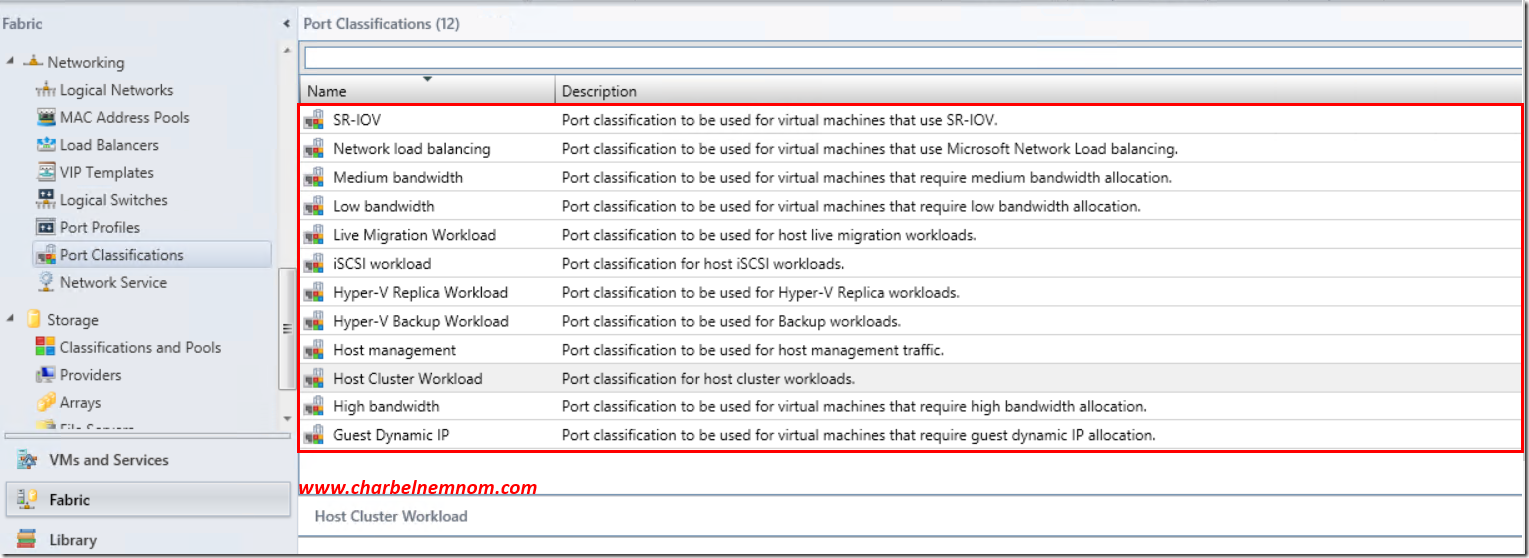
Task: Click the High bandwidth row icon
Action: coord(315,406)
